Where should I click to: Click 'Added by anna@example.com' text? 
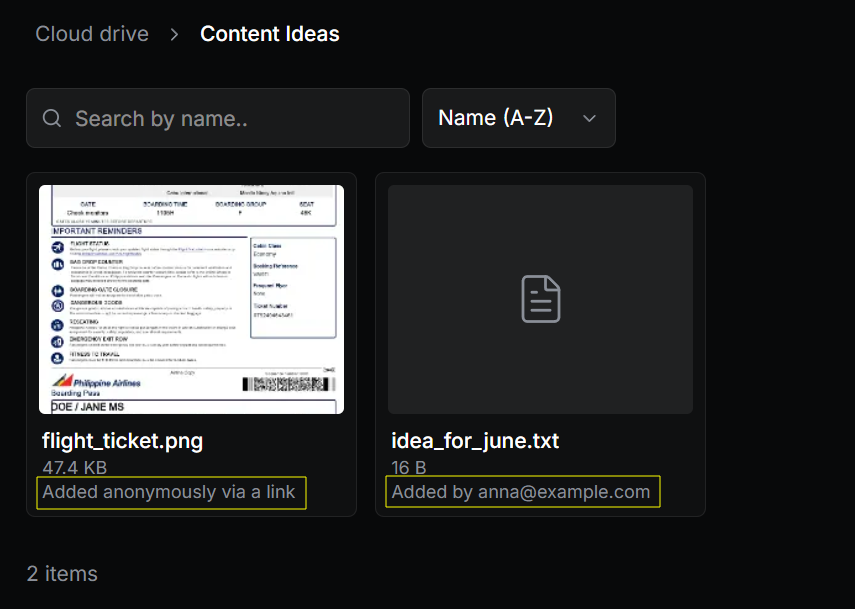521,492
